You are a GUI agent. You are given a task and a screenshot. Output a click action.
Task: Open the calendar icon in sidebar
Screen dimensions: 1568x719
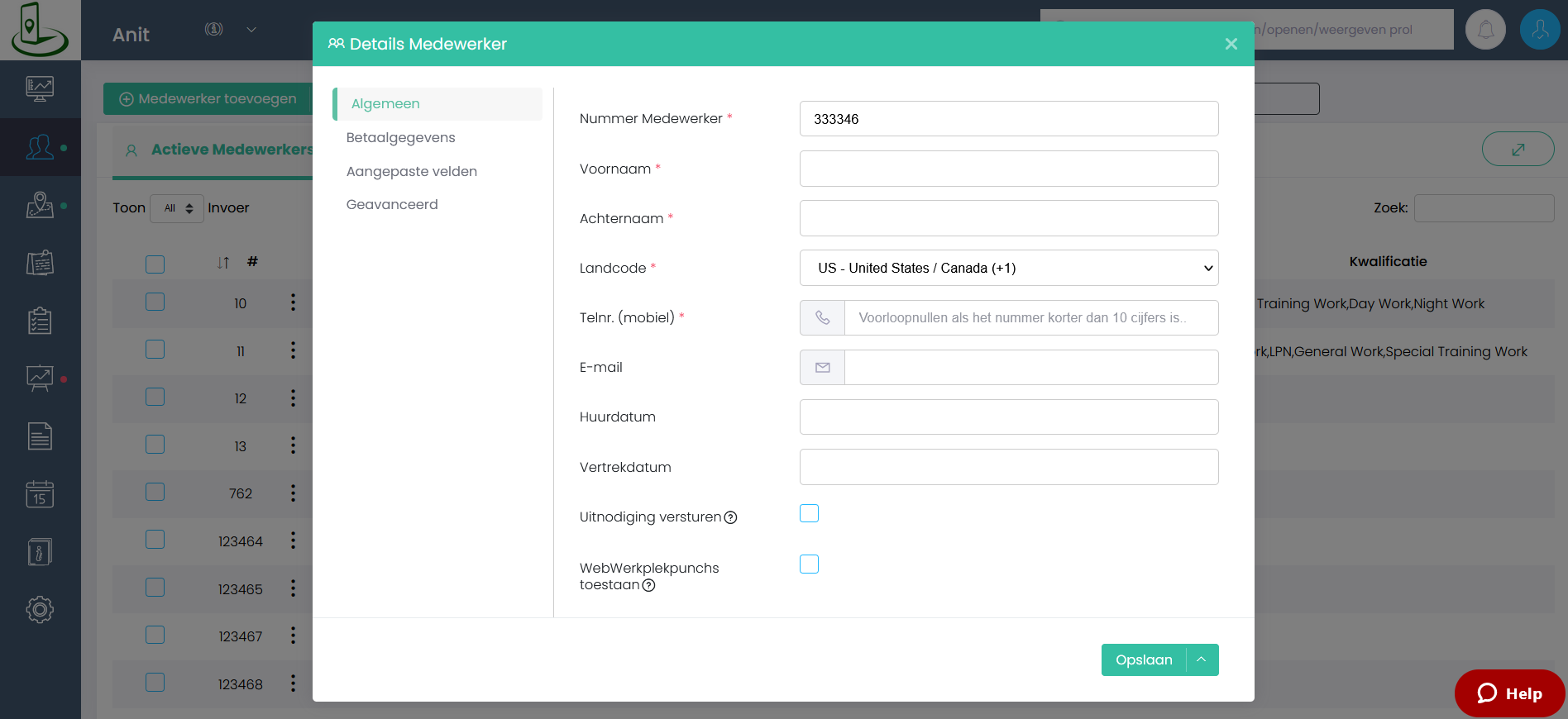click(x=40, y=494)
